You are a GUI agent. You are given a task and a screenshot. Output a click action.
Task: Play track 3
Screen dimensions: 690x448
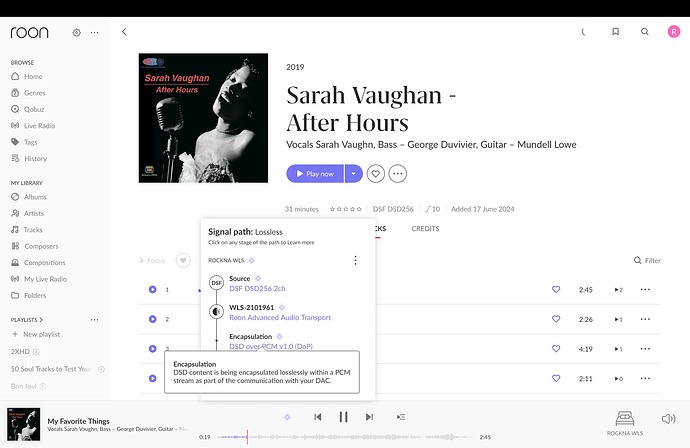pos(153,349)
